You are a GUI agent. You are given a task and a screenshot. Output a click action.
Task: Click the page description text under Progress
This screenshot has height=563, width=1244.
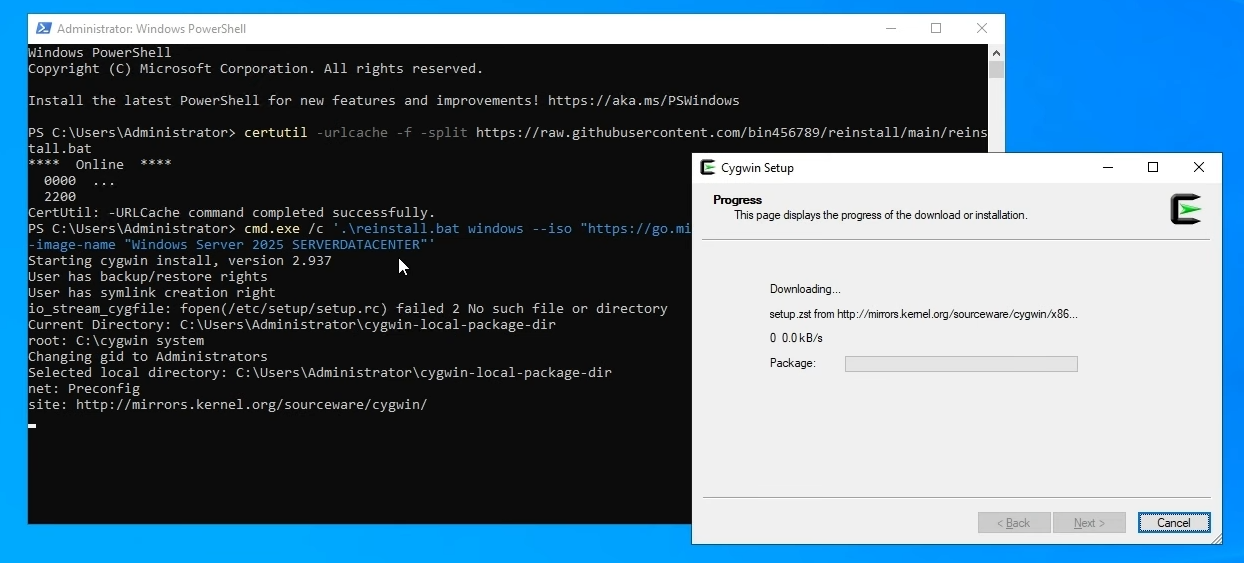tap(881, 215)
